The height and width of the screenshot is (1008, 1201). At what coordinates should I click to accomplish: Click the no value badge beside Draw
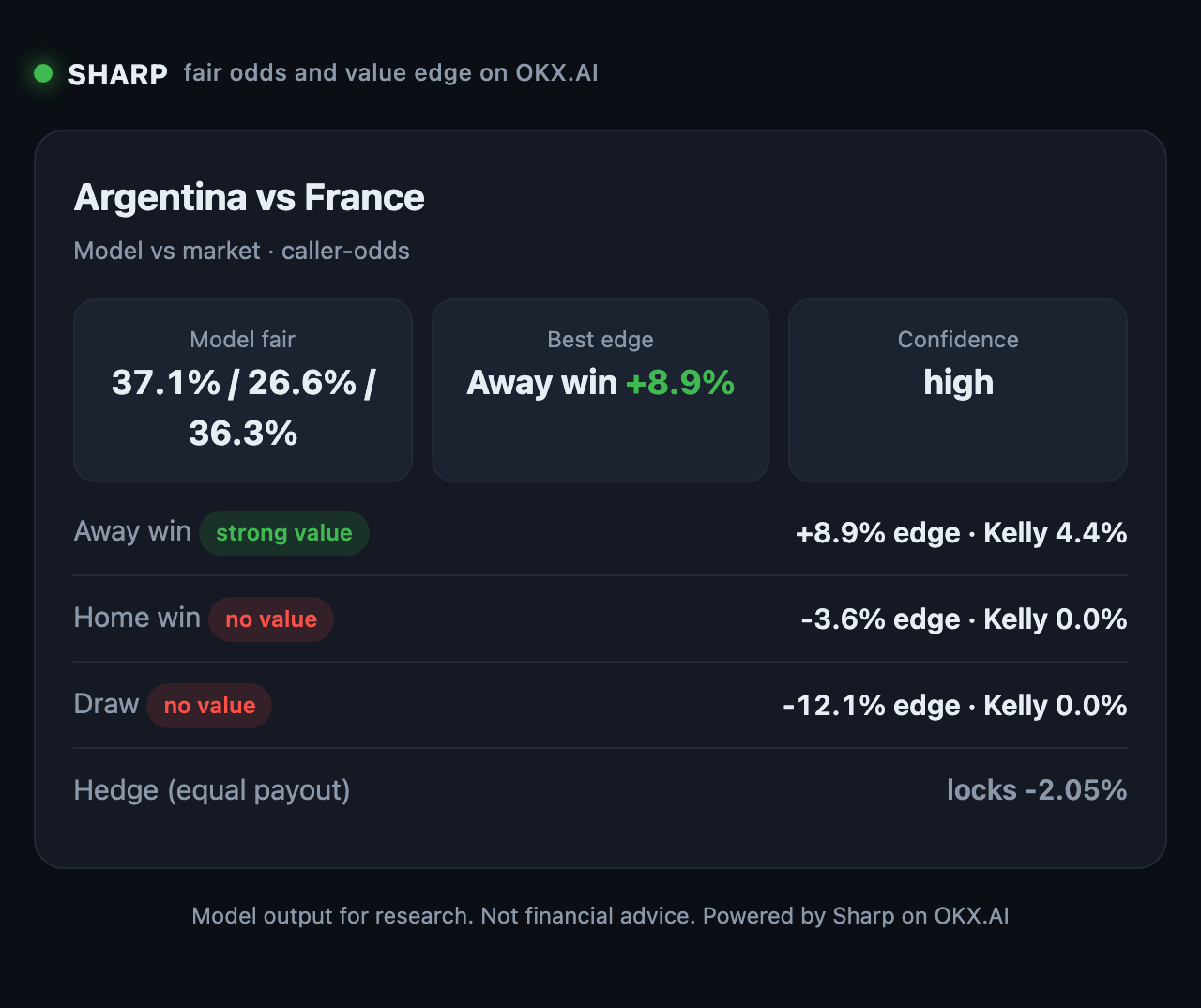(x=209, y=706)
